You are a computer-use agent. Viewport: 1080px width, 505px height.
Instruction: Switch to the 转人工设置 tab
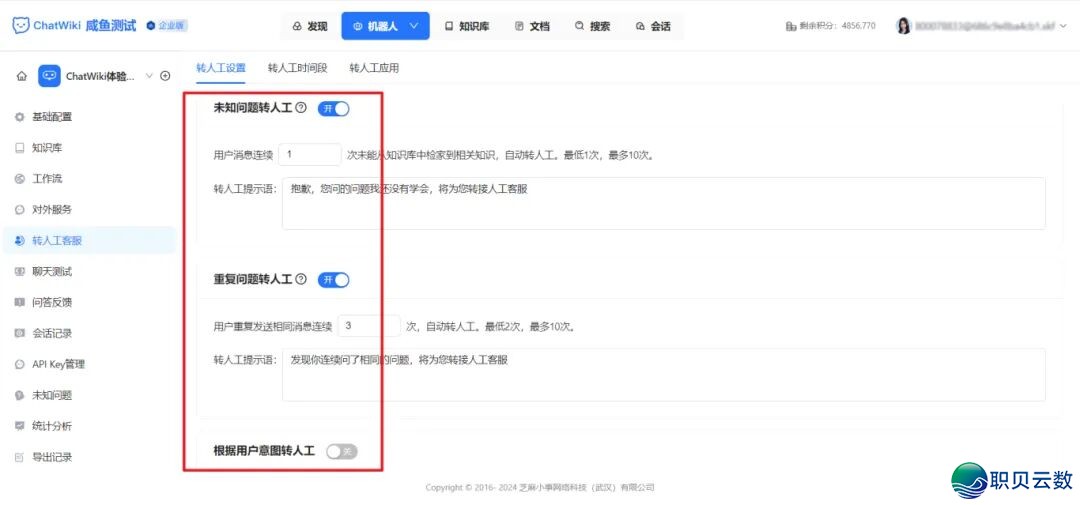pyautogui.click(x=220, y=68)
